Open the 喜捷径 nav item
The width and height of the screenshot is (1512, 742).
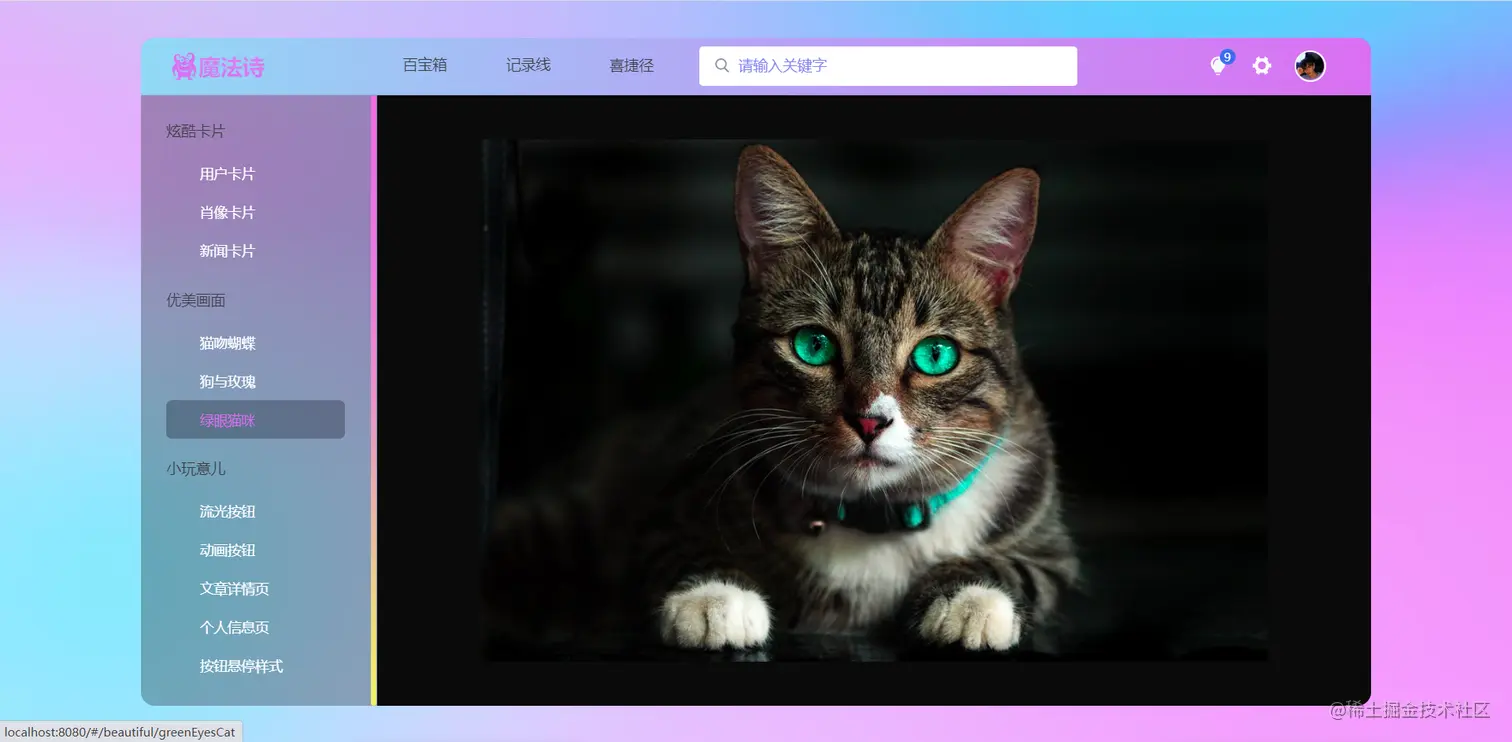coord(632,65)
